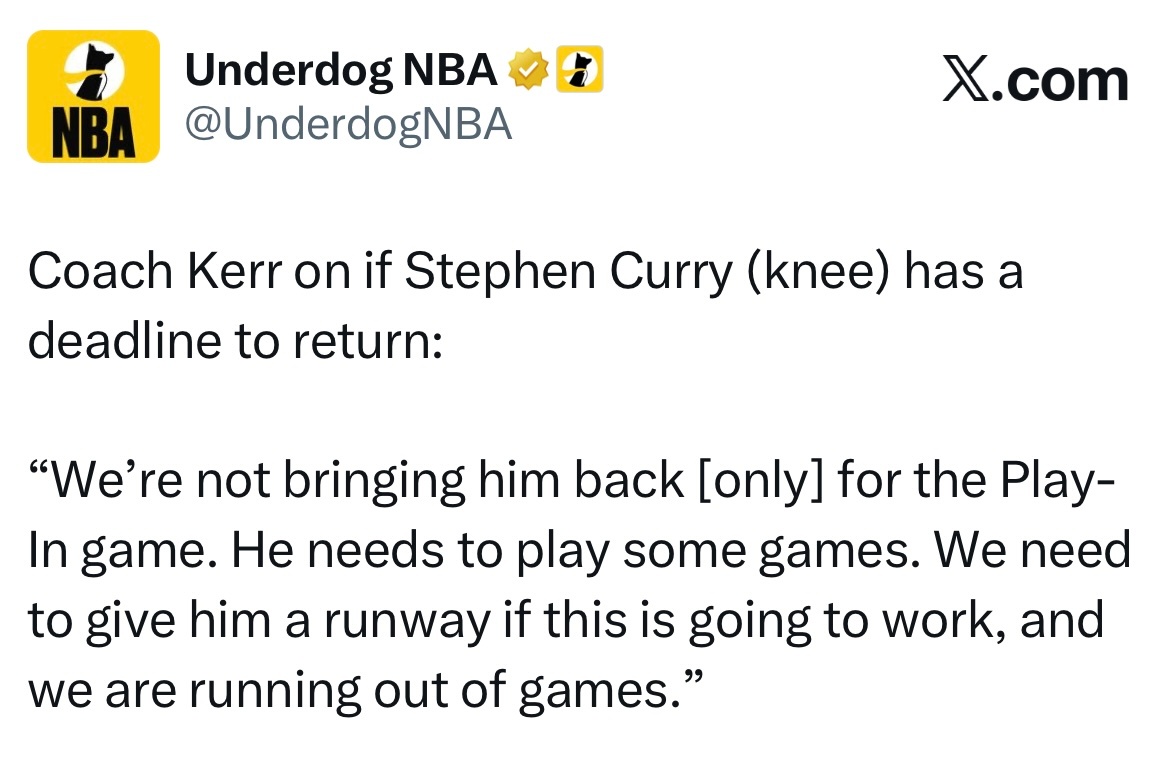Image resolution: width=1171 pixels, height=771 pixels.
Task: Click the Underdog NBA profile avatar
Action: [x=93, y=96]
